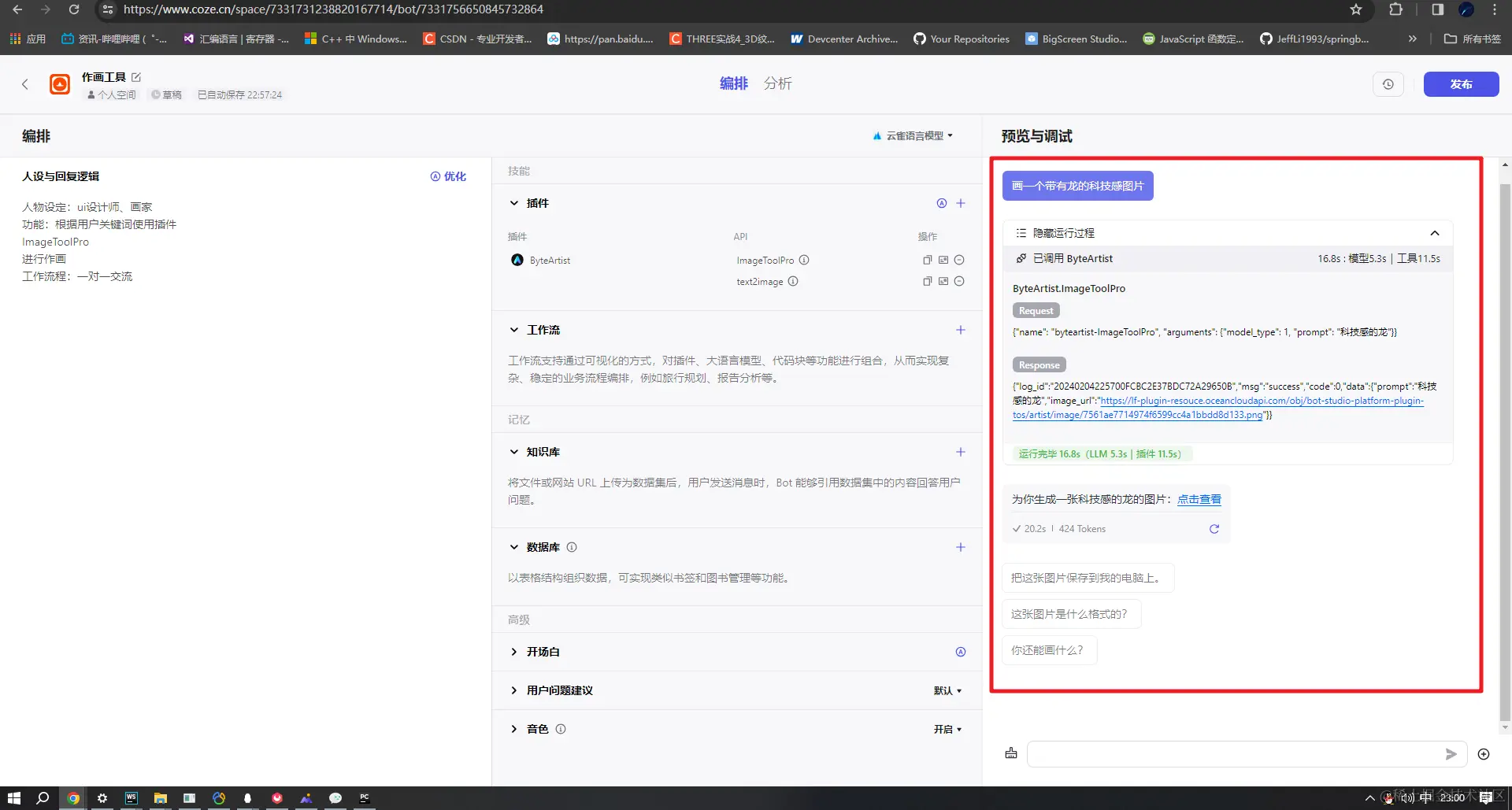Expand the 开场白 section
Screen dimensions: 1512x810
point(514,652)
